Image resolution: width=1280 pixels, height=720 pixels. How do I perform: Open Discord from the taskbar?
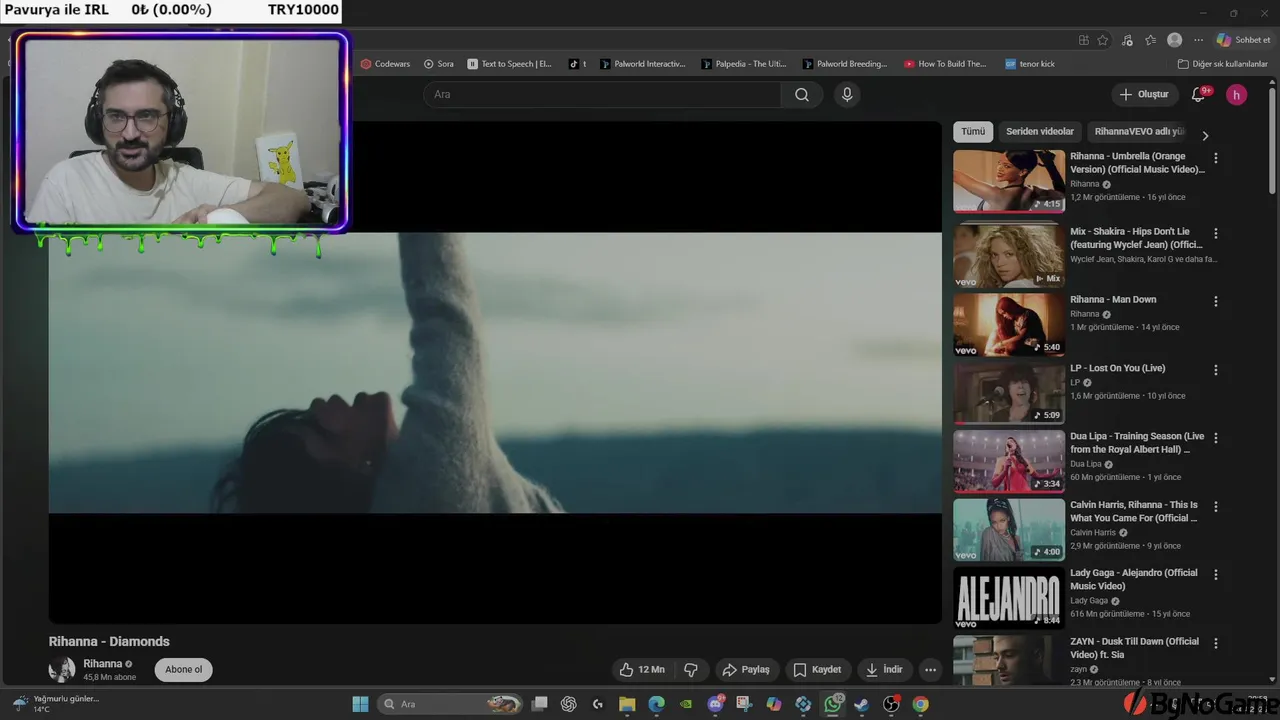(715, 704)
